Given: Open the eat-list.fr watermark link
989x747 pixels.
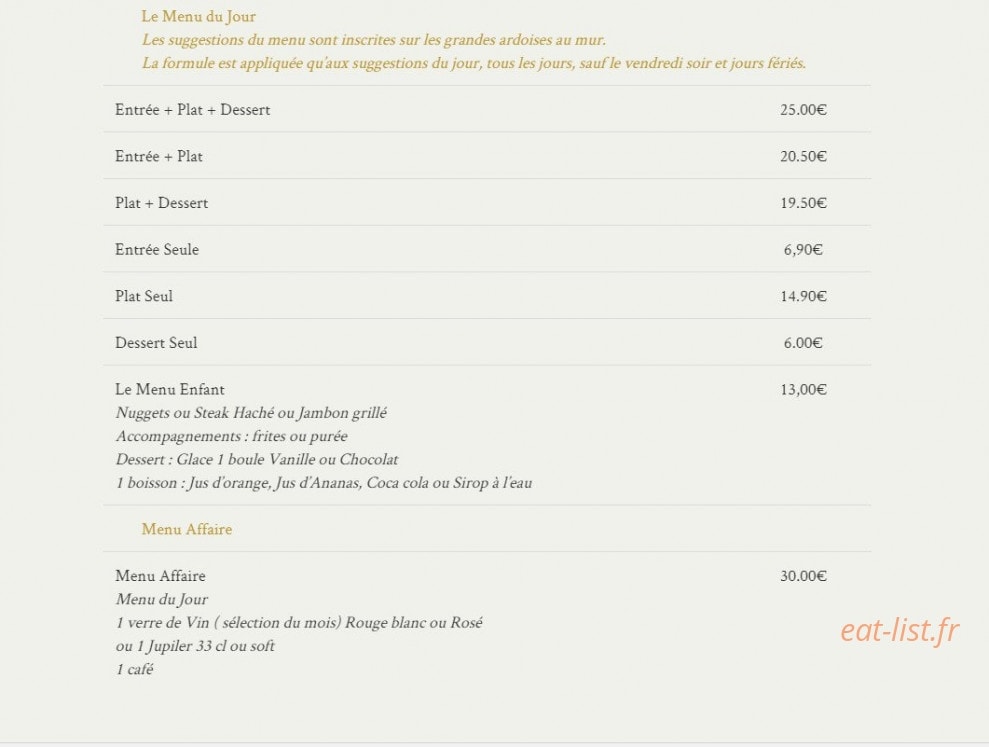Looking at the screenshot, I should [900, 630].
